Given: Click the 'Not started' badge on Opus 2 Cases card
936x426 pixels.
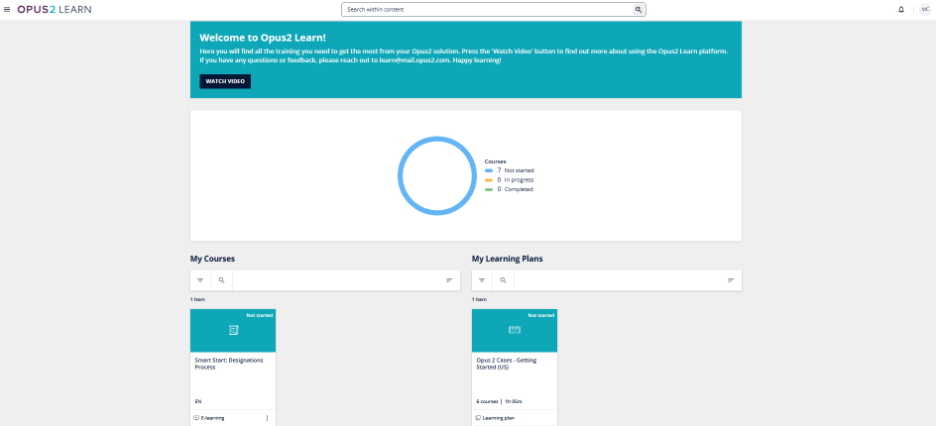Looking at the screenshot, I should coord(541,315).
